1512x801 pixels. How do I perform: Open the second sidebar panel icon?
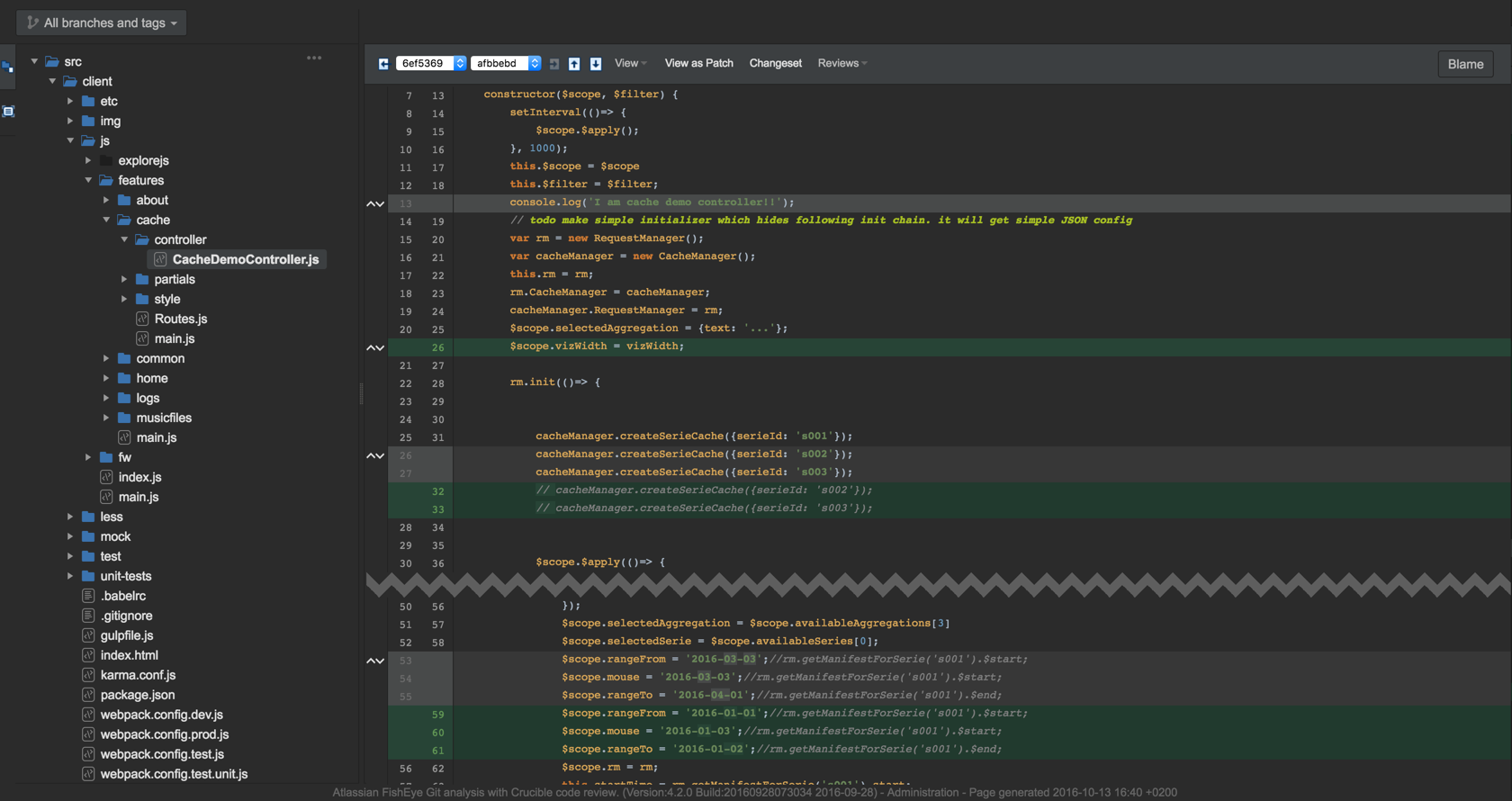tap(8, 112)
